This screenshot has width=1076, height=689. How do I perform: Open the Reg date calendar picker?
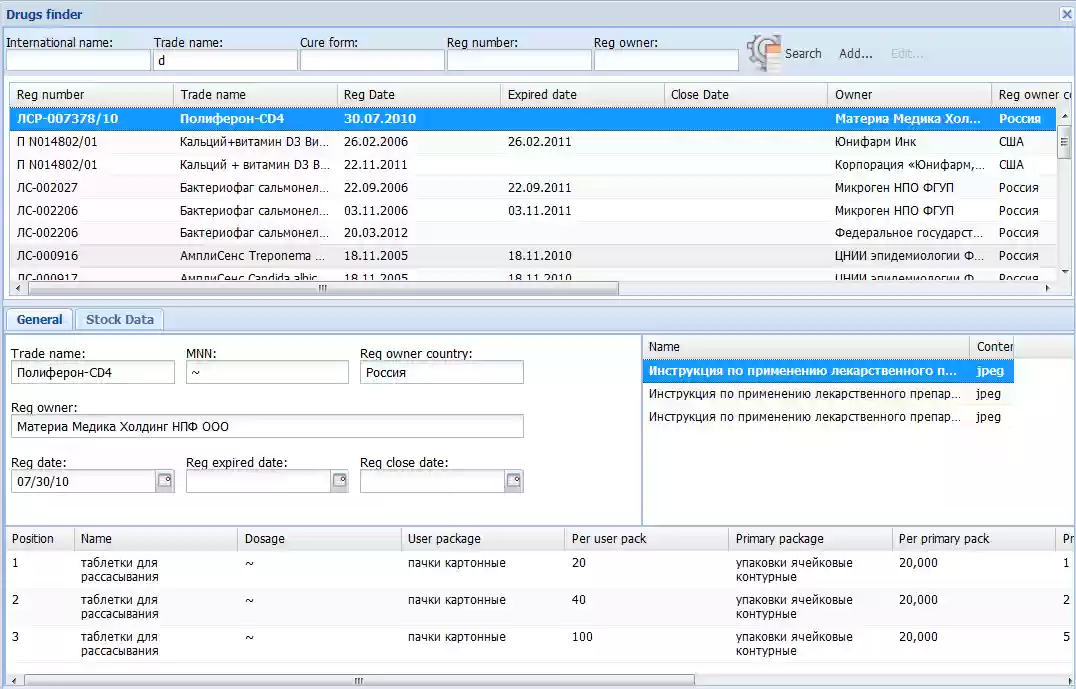coord(165,481)
